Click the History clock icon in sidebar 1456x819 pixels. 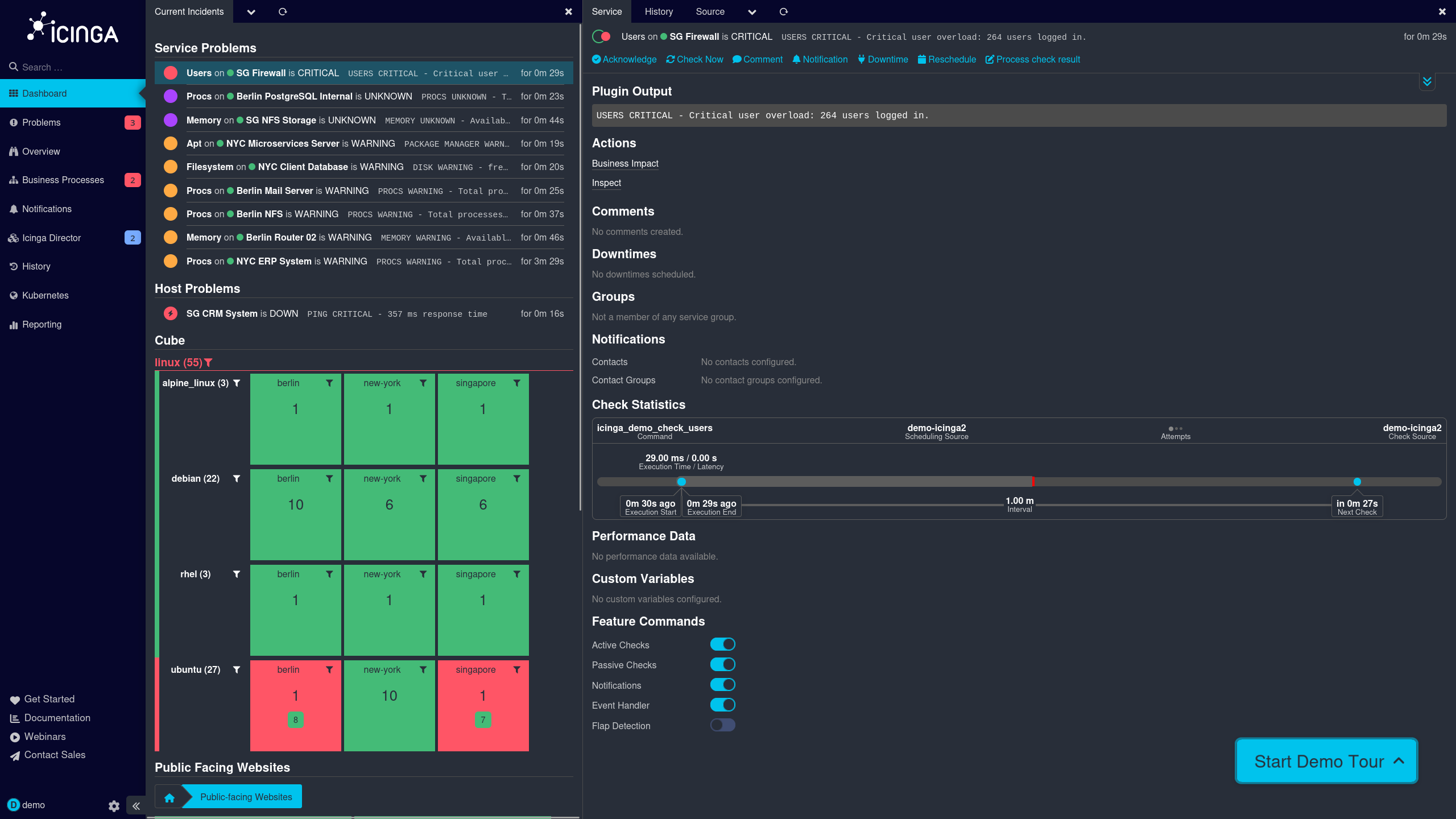point(14,266)
